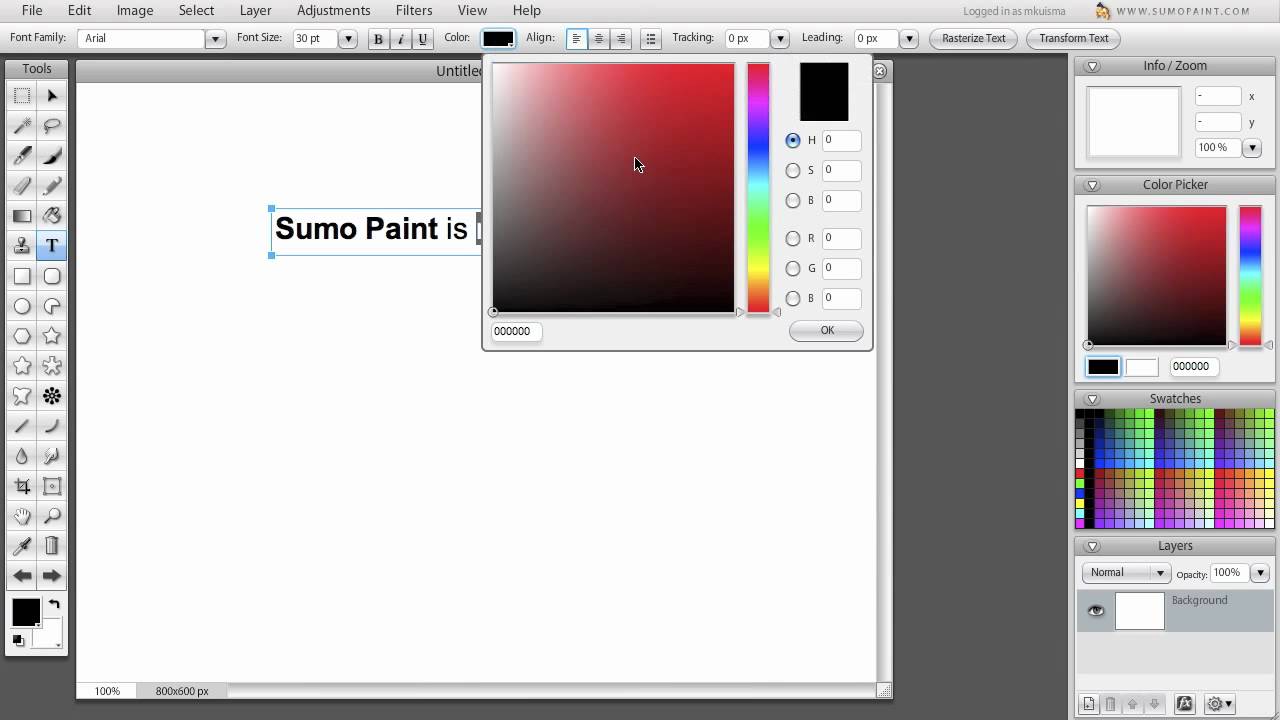1280x720 pixels.
Task: Select the R (red) radio button
Action: tap(793, 238)
